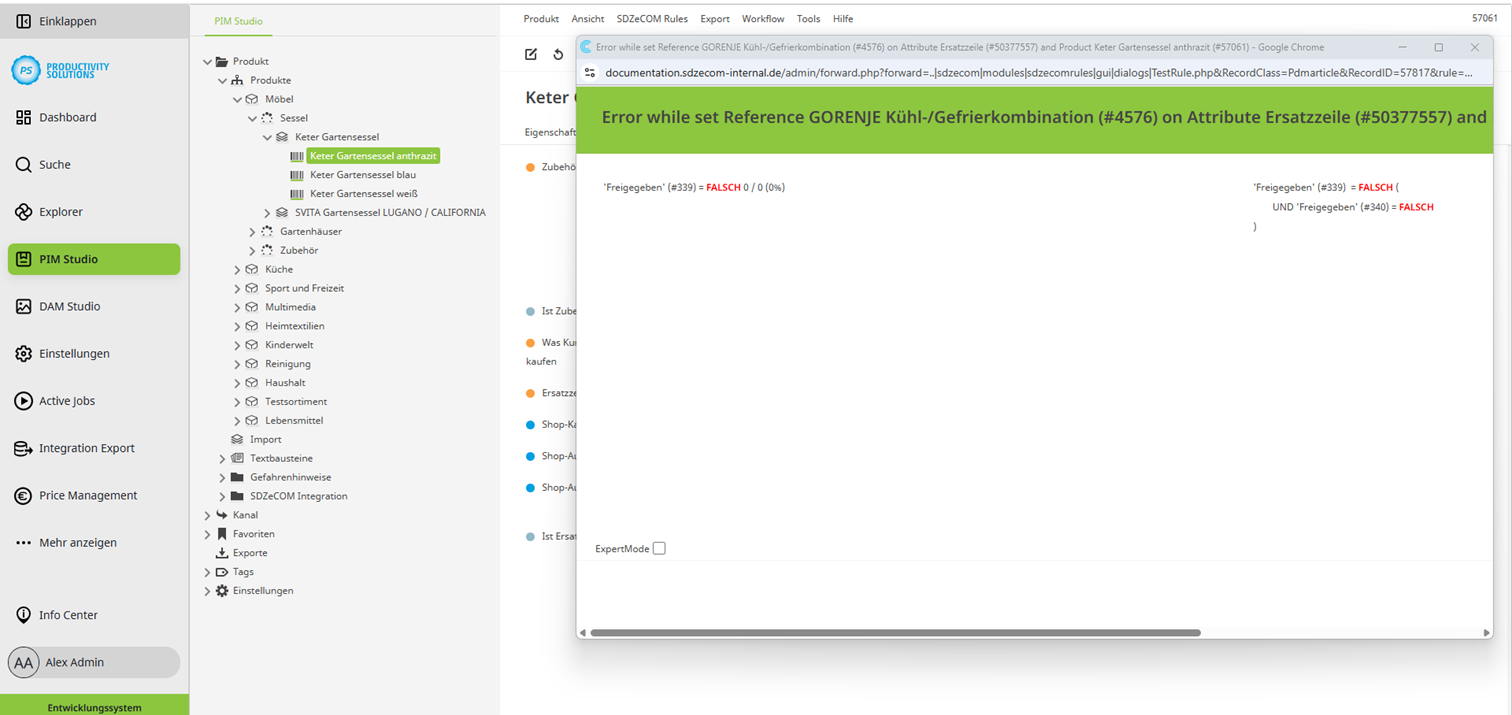
Task: Switch to the PIM Studio tab
Action: point(238,21)
